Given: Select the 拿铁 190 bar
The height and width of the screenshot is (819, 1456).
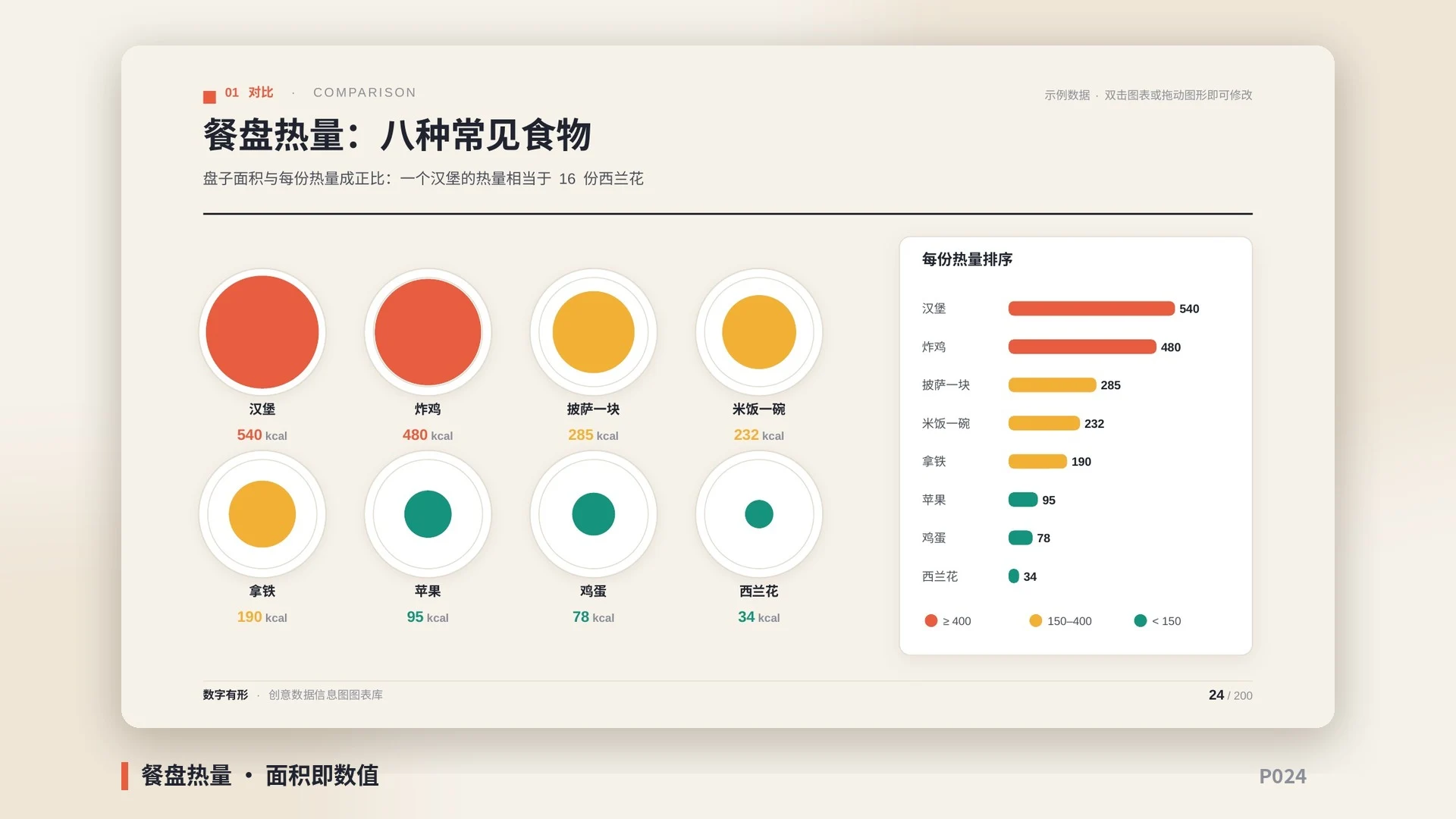Looking at the screenshot, I should click(1037, 461).
